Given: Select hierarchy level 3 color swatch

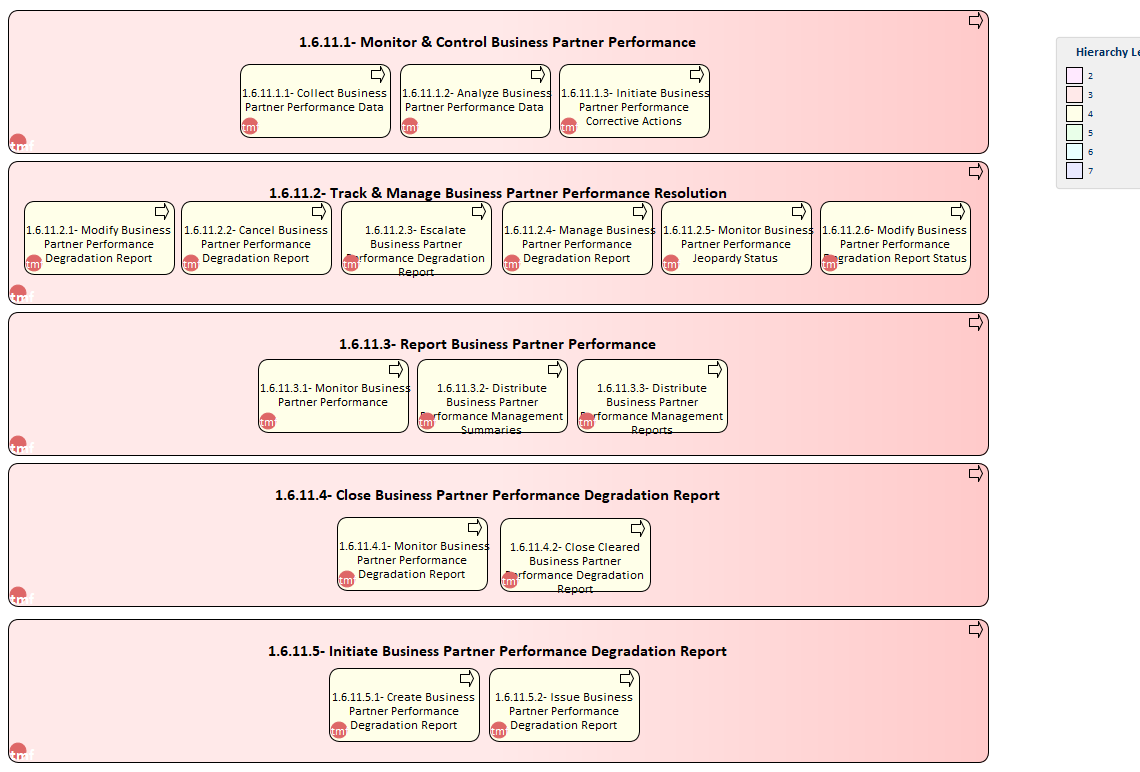Looking at the screenshot, I should 1075,95.
